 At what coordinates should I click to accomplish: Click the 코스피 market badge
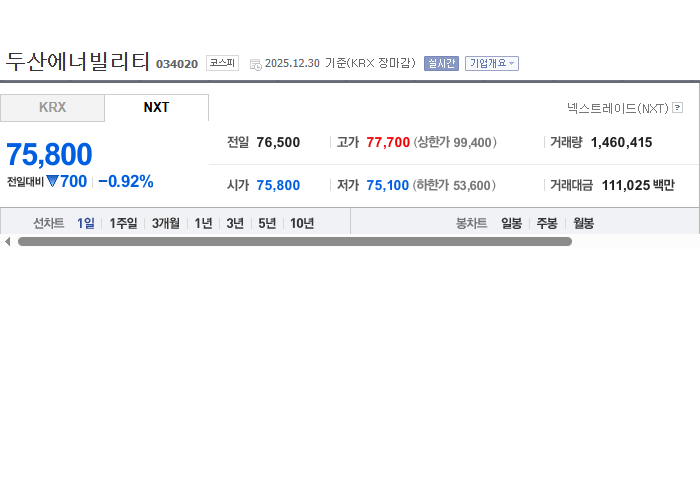tap(222, 63)
